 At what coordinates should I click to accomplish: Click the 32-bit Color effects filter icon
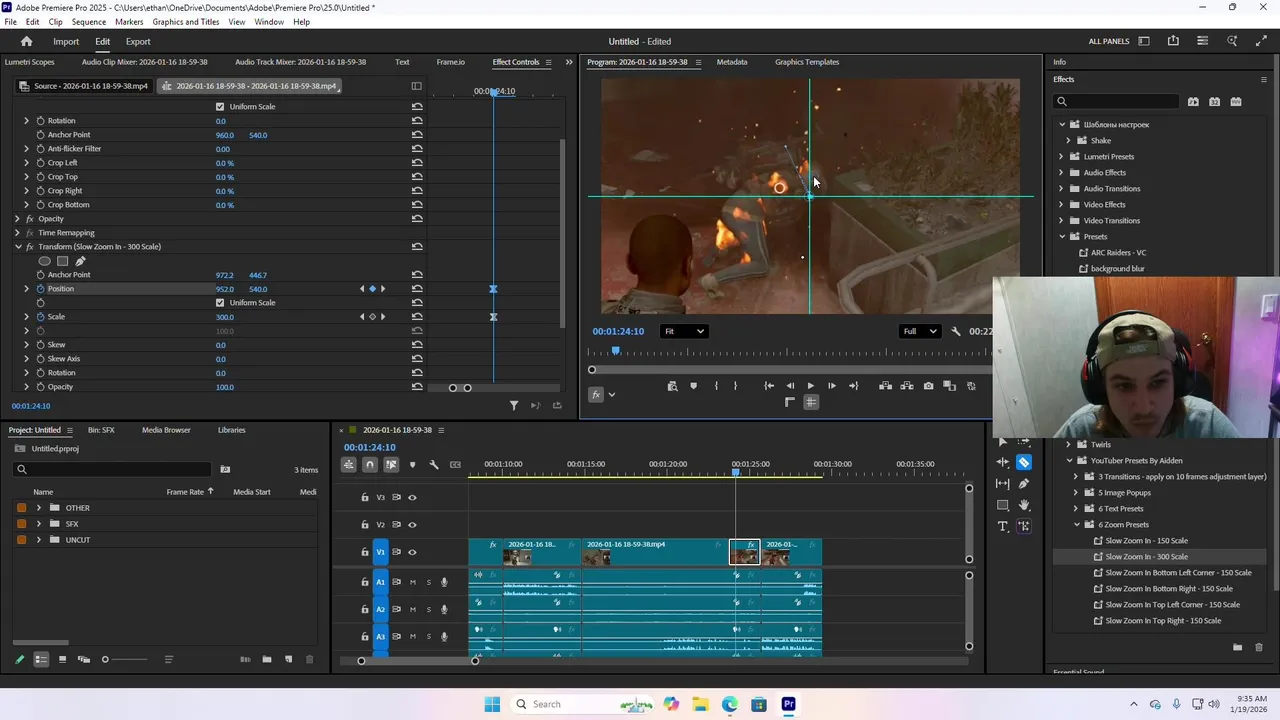[x=1214, y=101]
